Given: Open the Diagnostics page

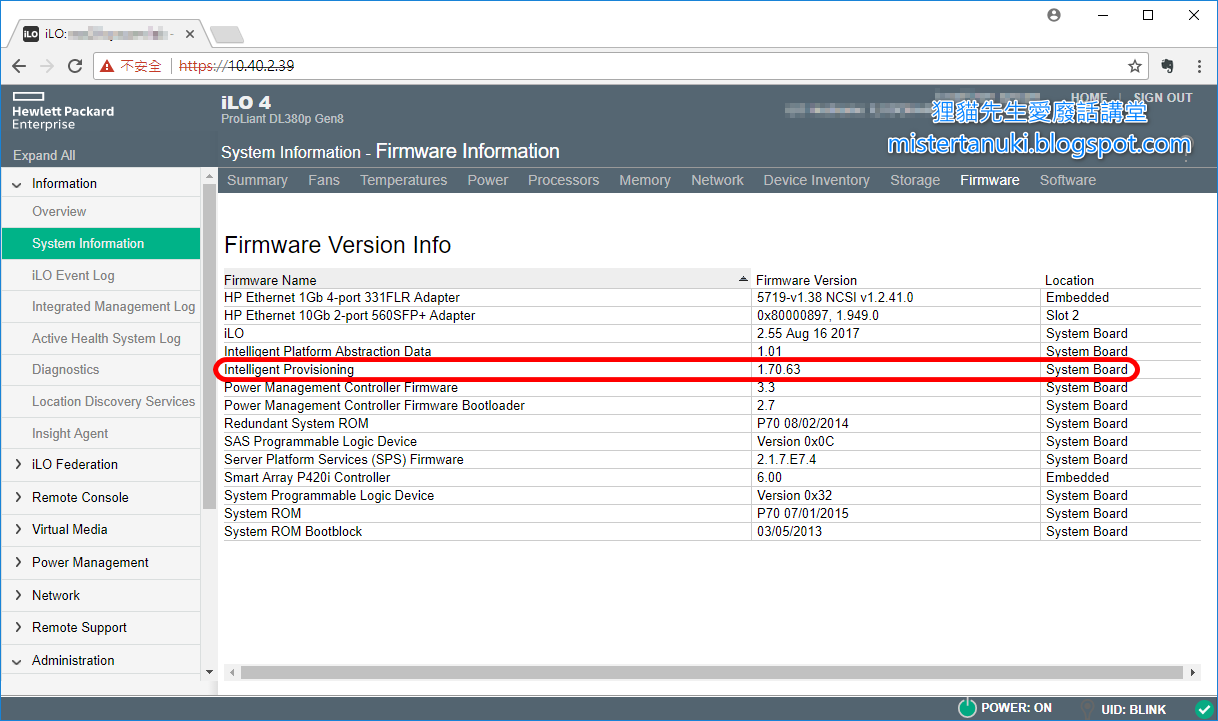Looking at the screenshot, I should click(x=66, y=369).
